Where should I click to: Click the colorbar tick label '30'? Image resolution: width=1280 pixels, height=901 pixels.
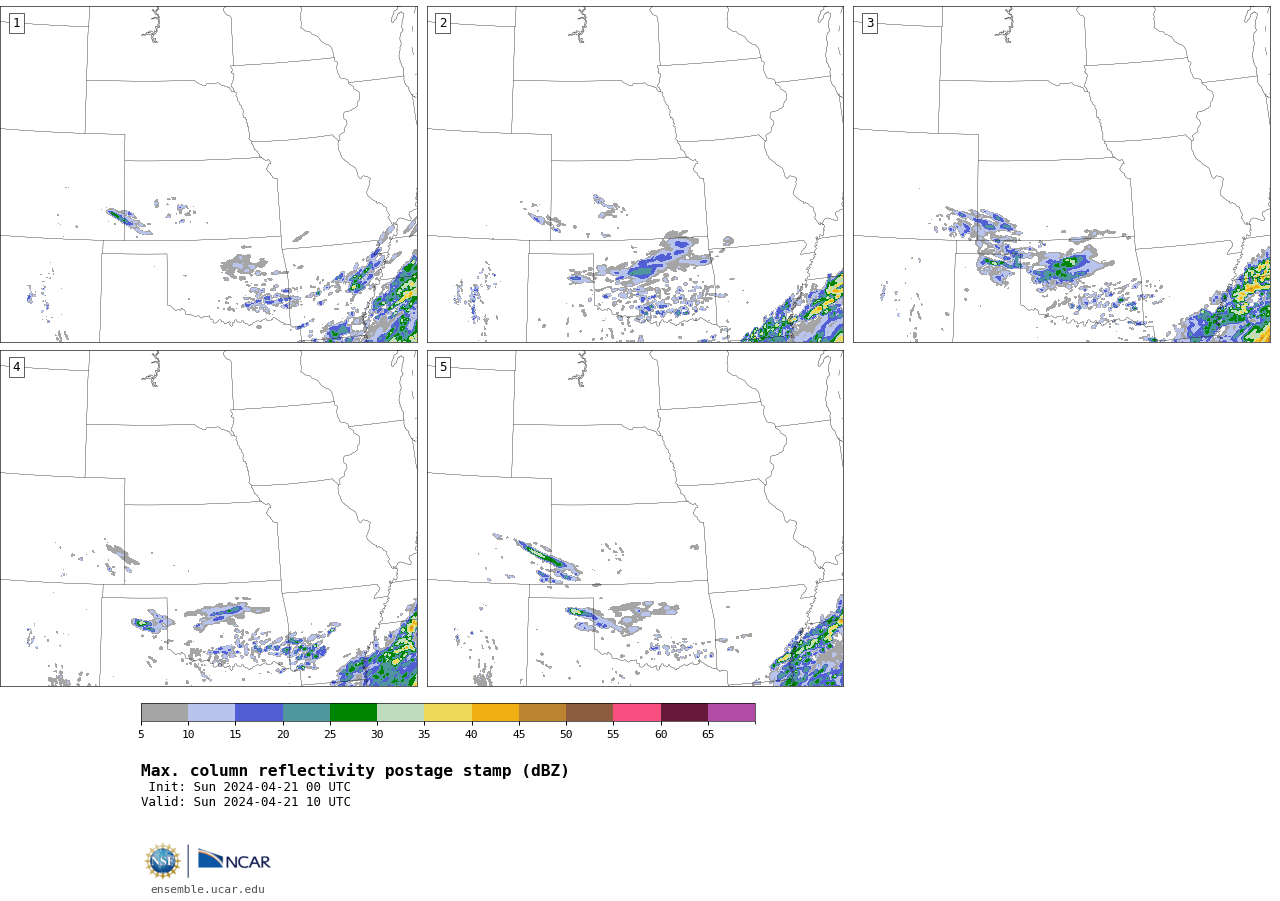377,735
